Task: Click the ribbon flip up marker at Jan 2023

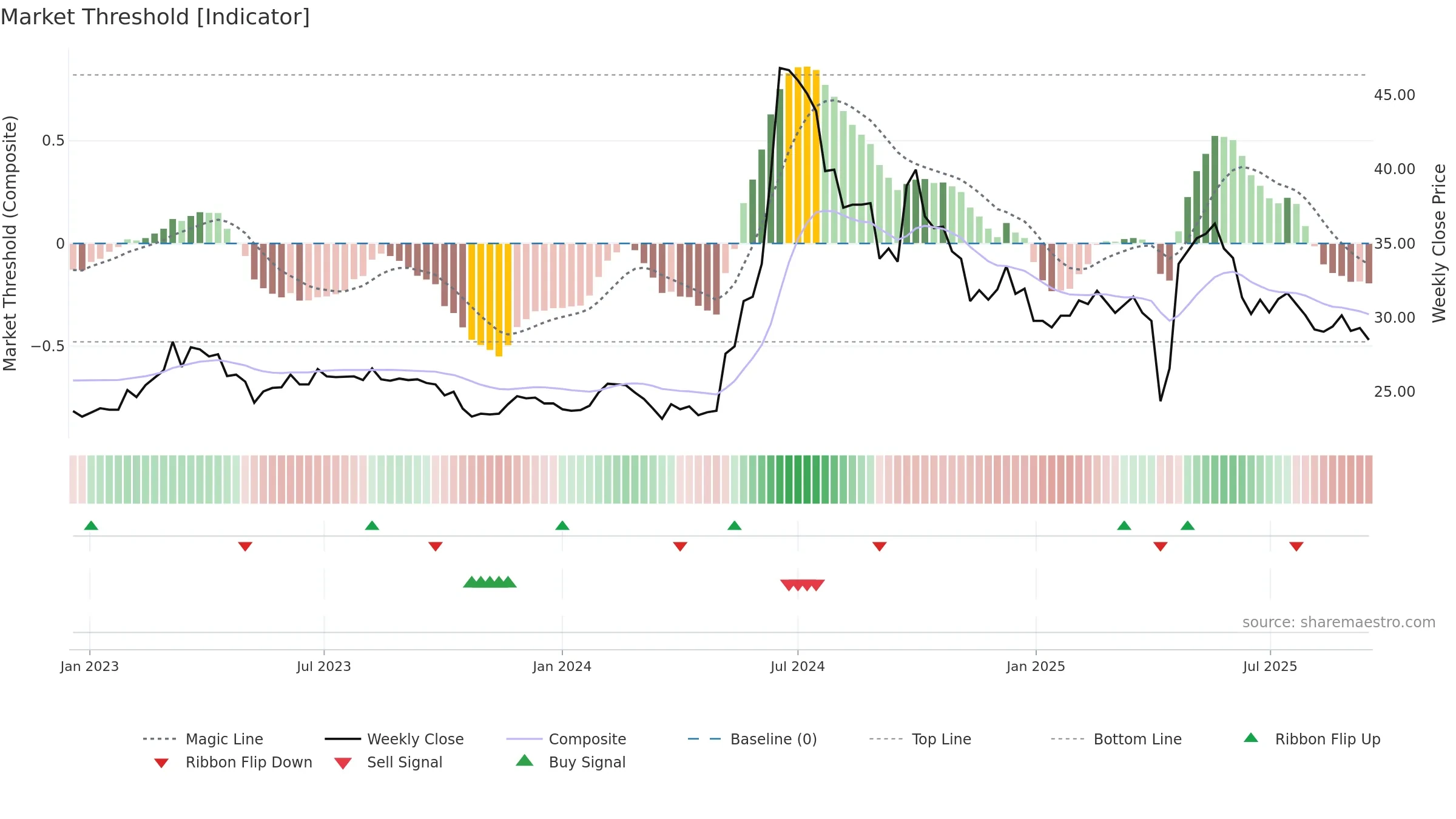Action: [x=91, y=525]
